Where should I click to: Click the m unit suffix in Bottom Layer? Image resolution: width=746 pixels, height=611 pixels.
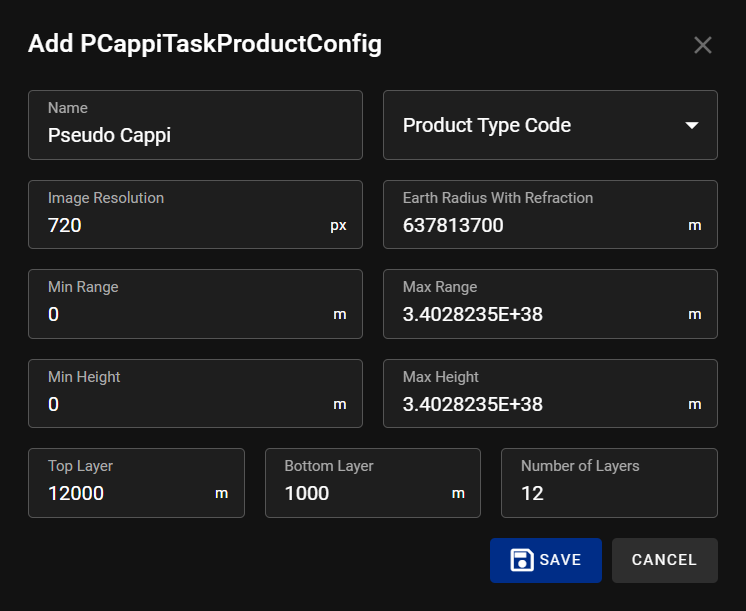click(x=458, y=493)
